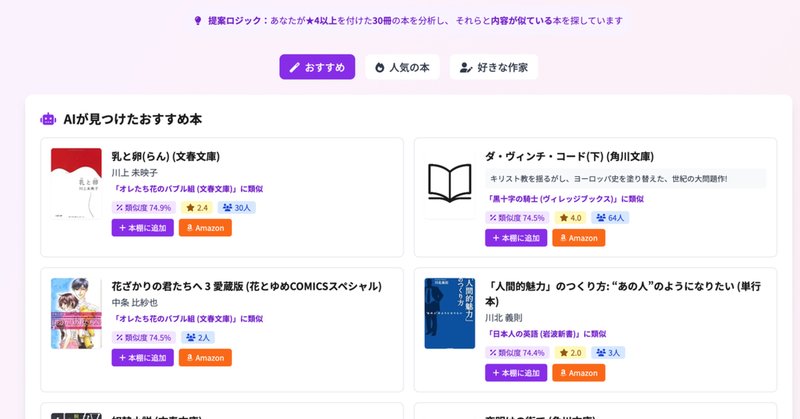Click 「オレたち花のバブル組」に類似 under 乳と卵

pos(188,189)
